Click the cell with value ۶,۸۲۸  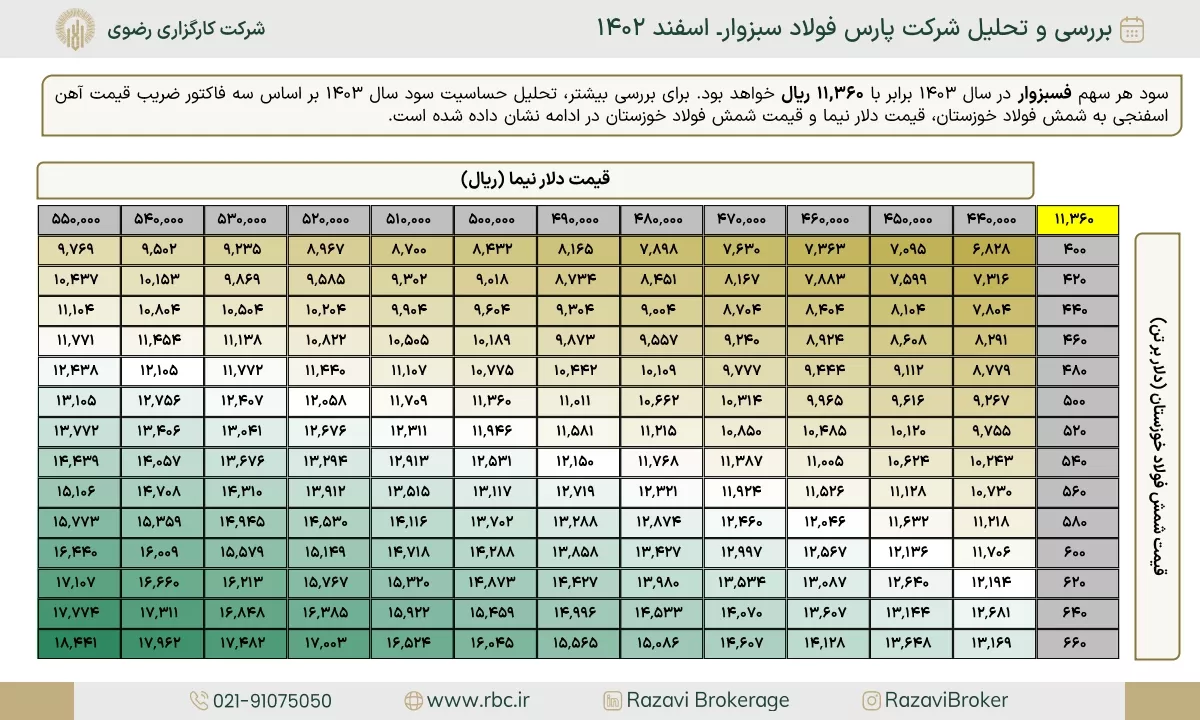995,251
